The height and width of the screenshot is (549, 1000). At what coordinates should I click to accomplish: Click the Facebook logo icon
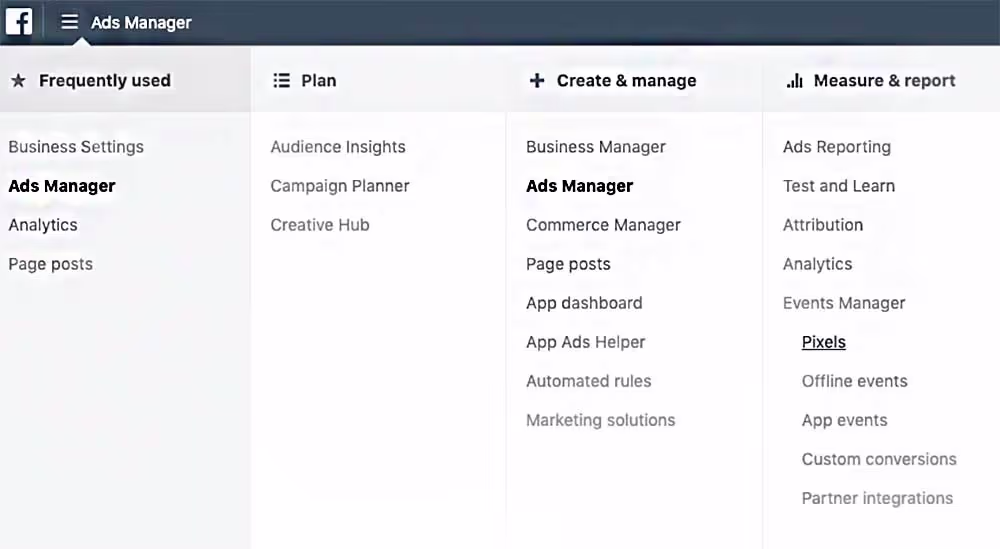coord(19,22)
